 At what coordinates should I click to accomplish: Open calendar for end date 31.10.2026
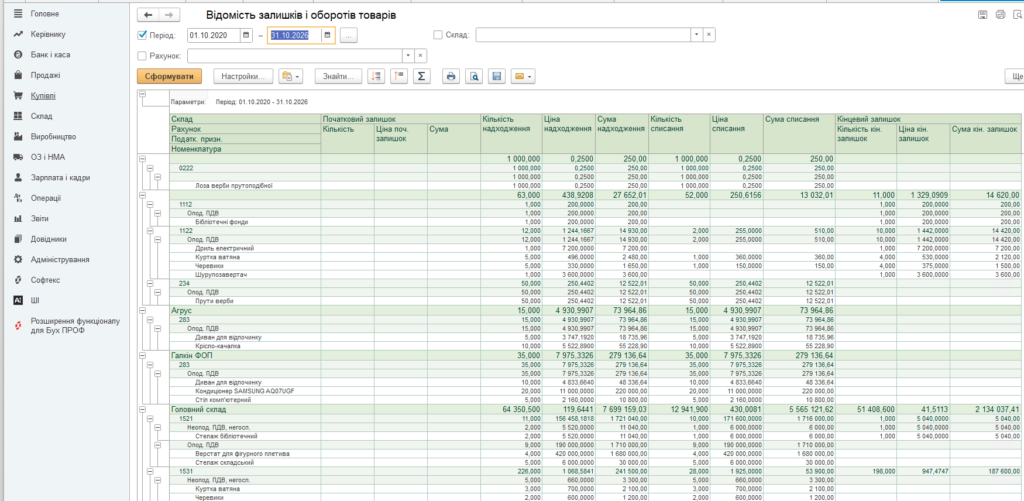[328, 35]
